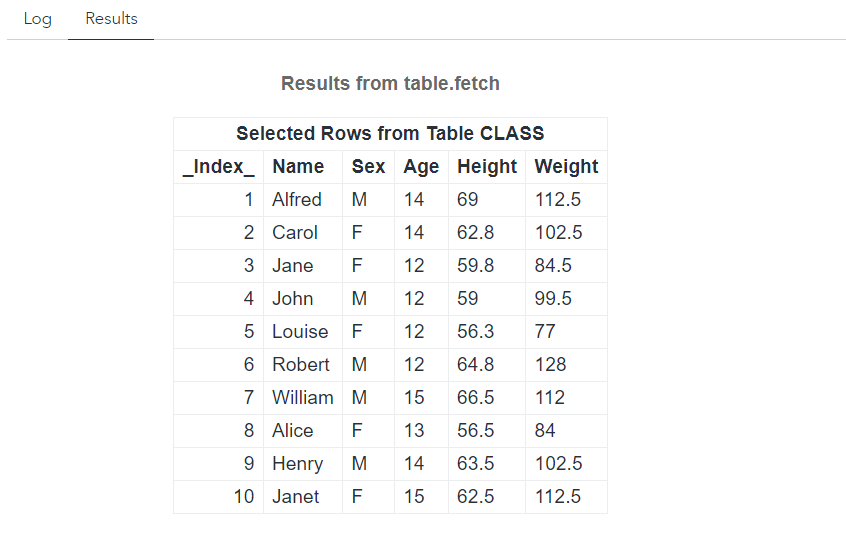Click the 'Results from table.fetch' title
This screenshot has height=553, width=846.
(x=390, y=84)
